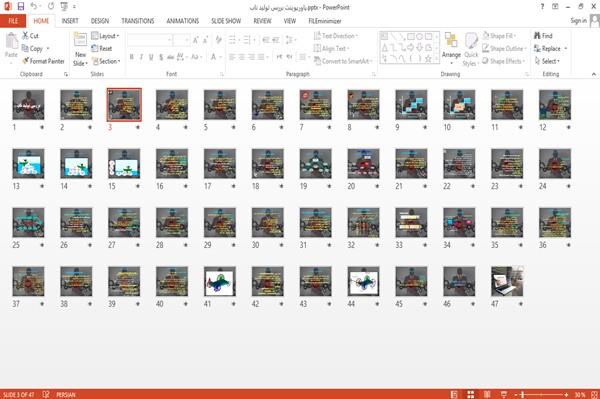Screen dimensions: 600x399
Task: Adjust the zoom slider in status bar
Action: pyautogui.click(x=522, y=394)
